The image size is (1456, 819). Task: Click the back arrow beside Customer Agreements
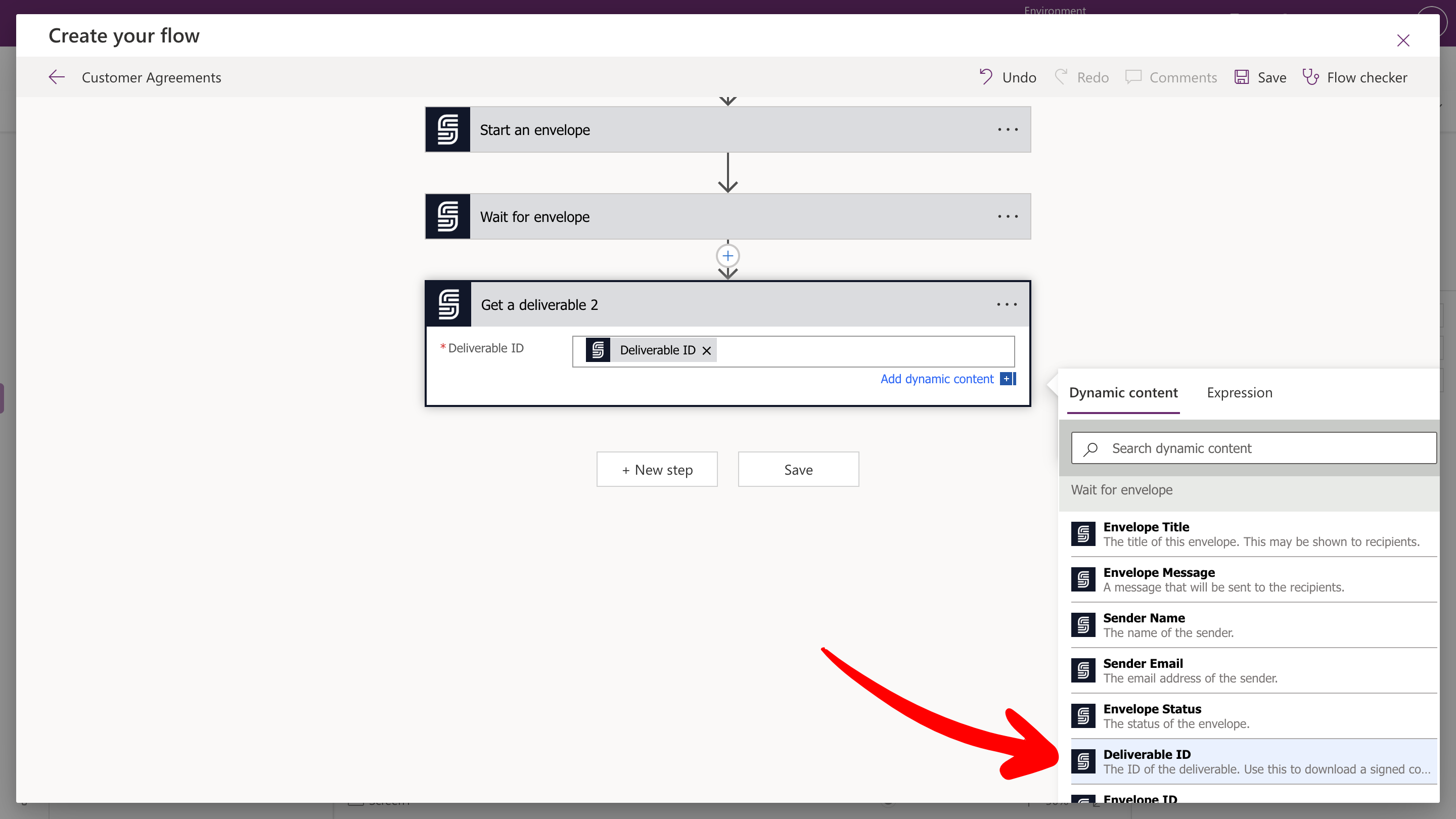tap(57, 77)
